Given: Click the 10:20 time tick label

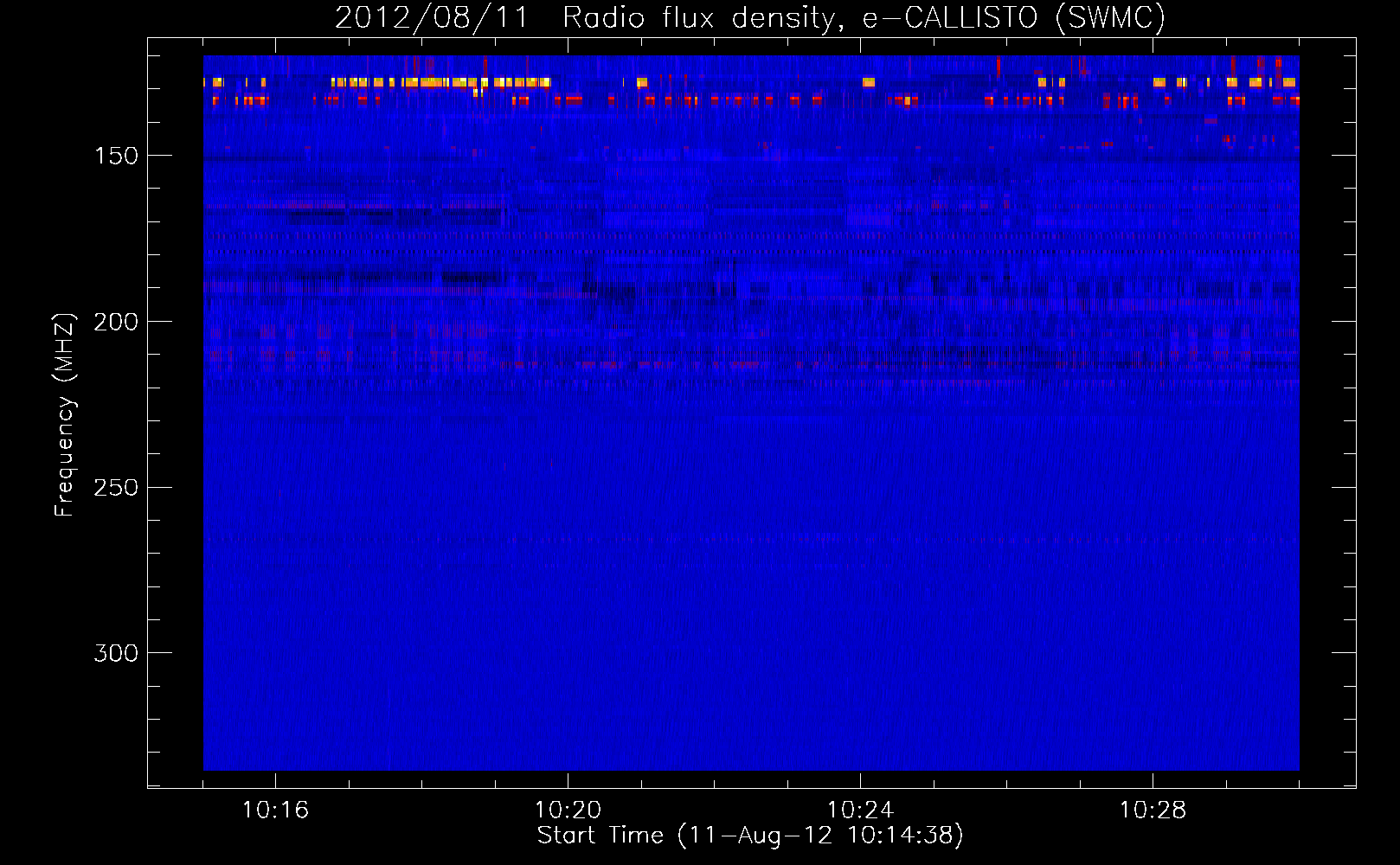Looking at the screenshot, I should click(x=568, y=811).
